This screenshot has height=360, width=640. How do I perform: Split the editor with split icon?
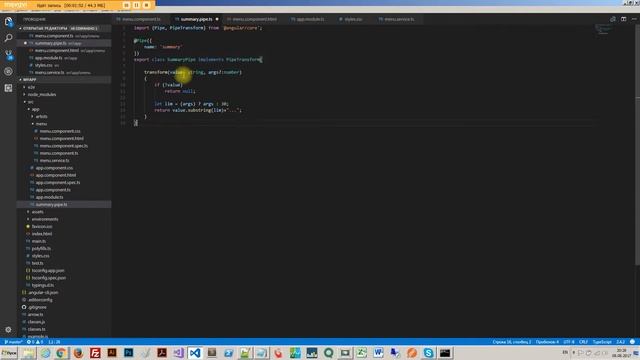pos(623,19)
